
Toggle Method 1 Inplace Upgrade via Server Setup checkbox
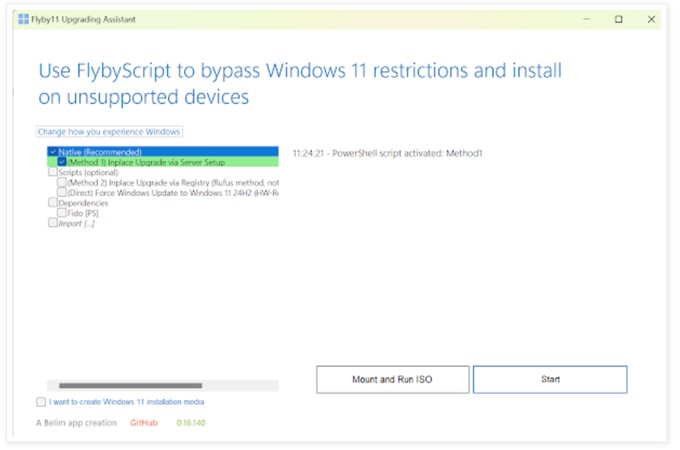62,162
